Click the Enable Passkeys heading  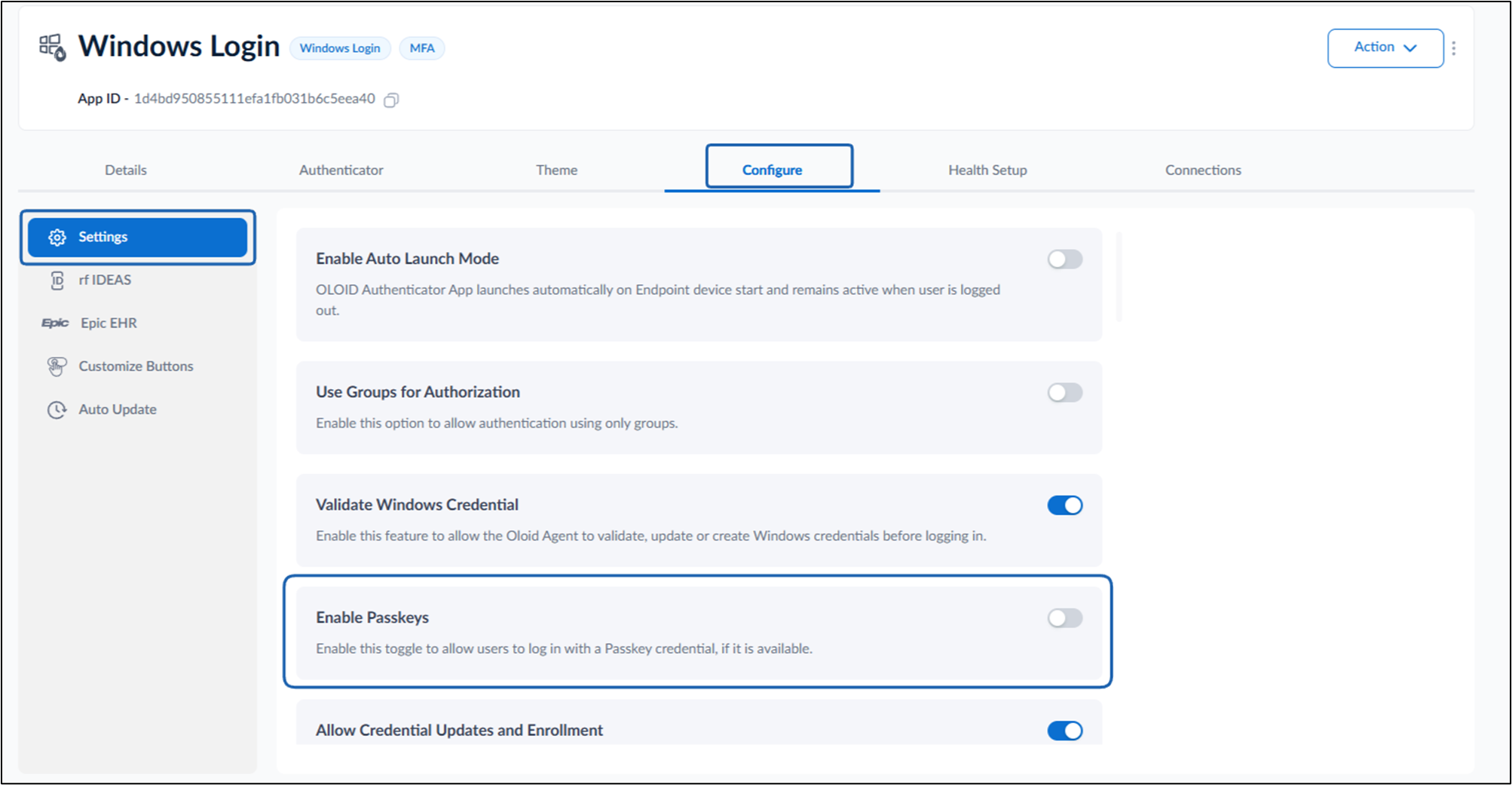[x=372, y=618]
